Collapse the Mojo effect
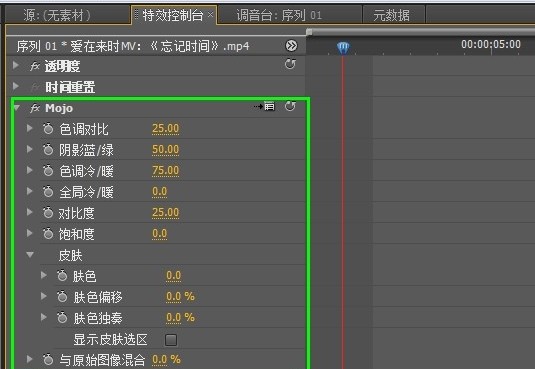Image resolution: width=535 pixels, height=369 pixels. click(x=16, y=108)
